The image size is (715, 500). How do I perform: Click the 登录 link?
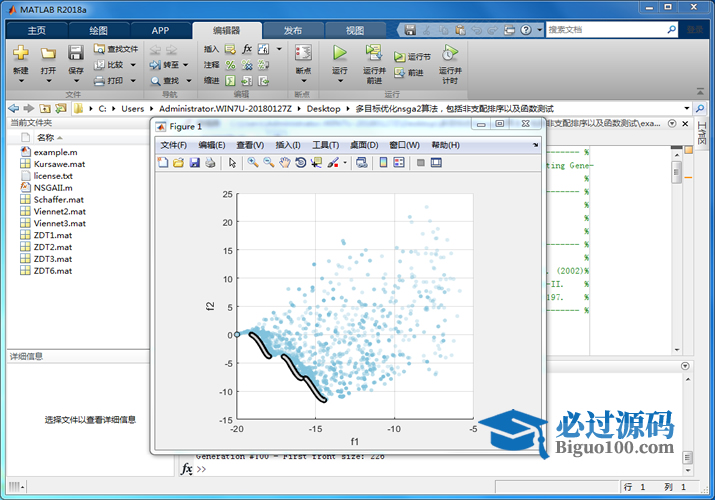(694, 30)
